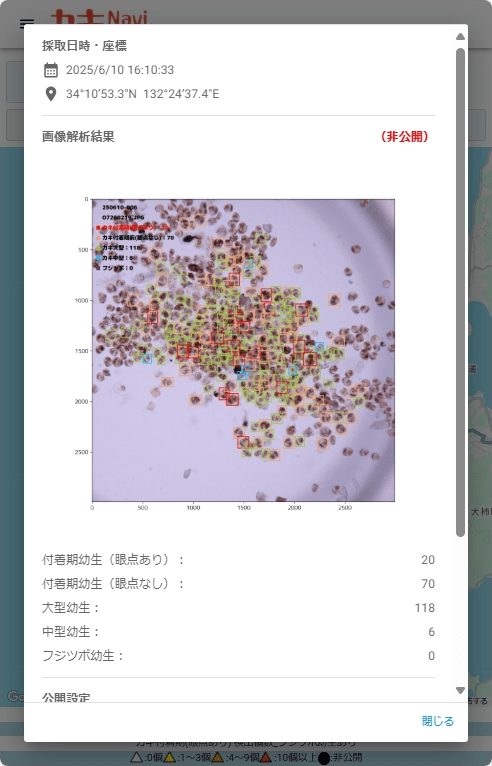Click the scrollbar down arrow in dialog
Image resolution: width=492 pixels, height=766 pixels.
pyautogui.click(x=460, y=690)
